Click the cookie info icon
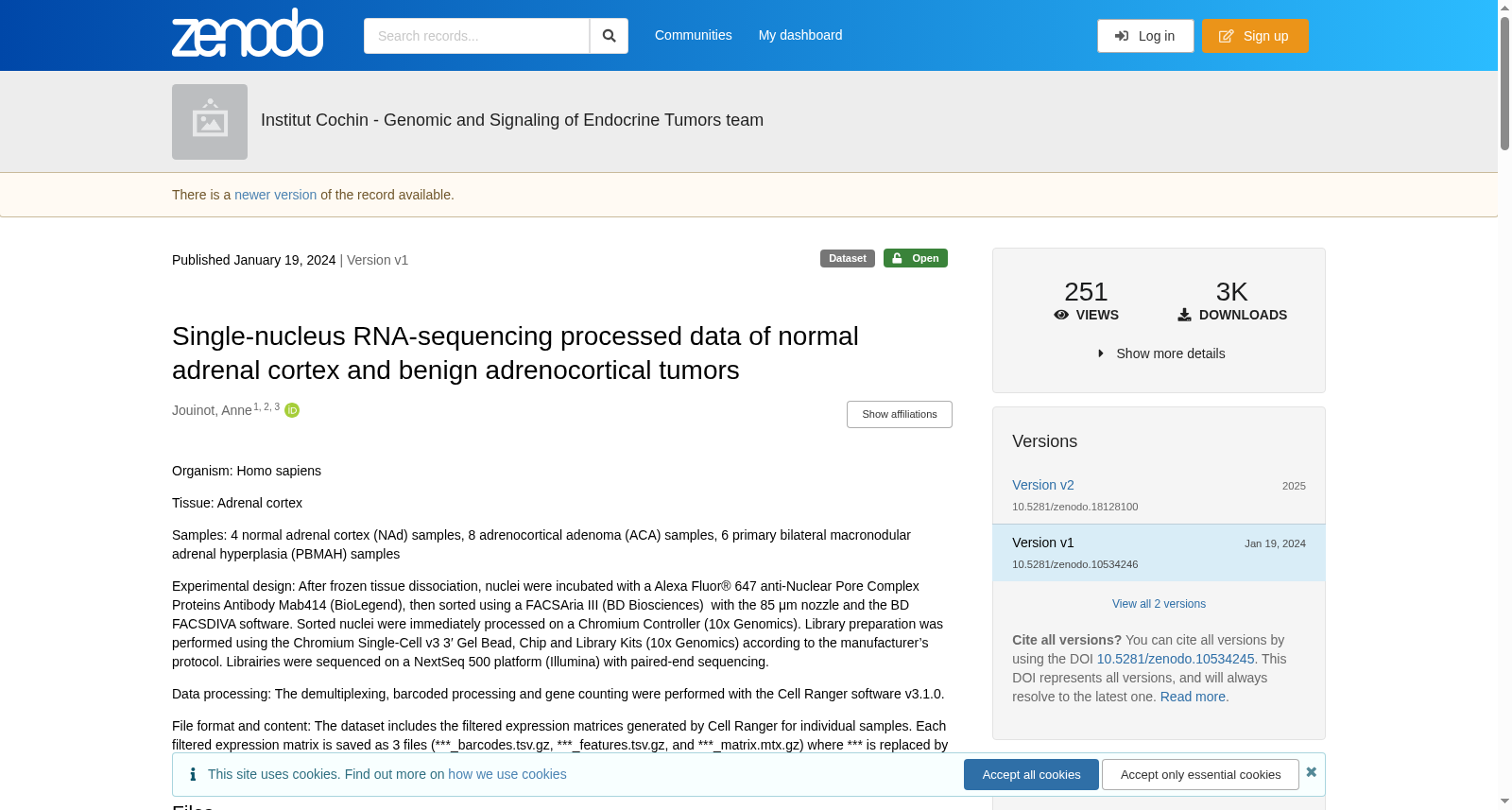The height and width of the screenshot is (810, 1512). (193, 774)
